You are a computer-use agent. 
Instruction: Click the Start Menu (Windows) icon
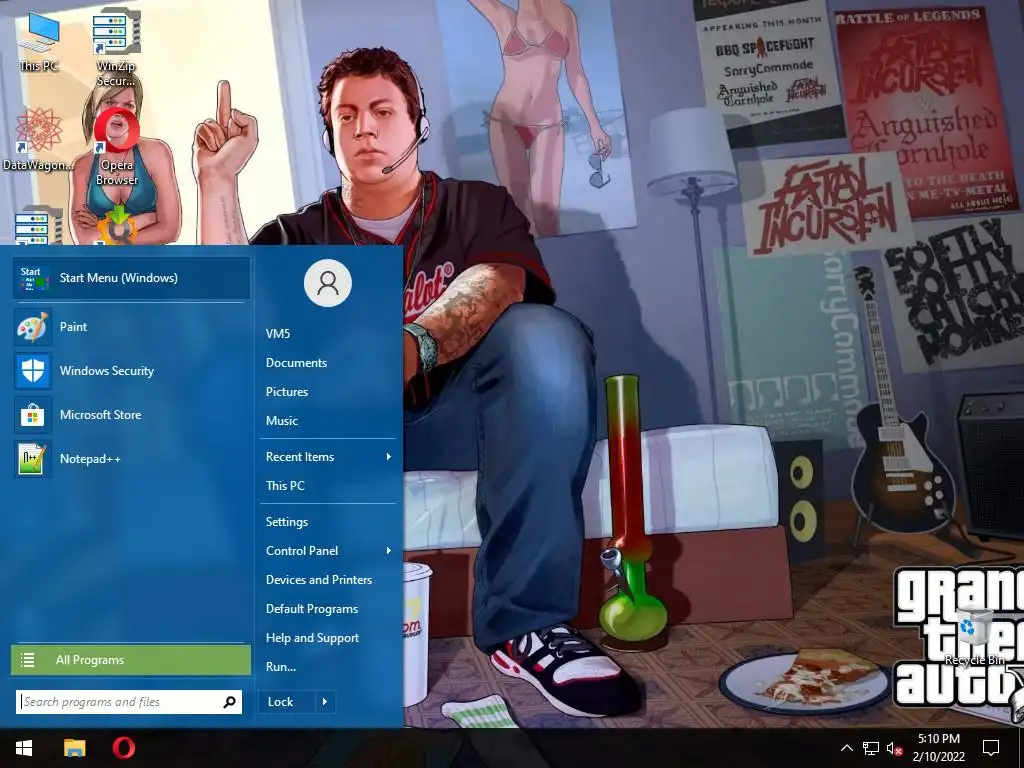[x=34, y=278]
